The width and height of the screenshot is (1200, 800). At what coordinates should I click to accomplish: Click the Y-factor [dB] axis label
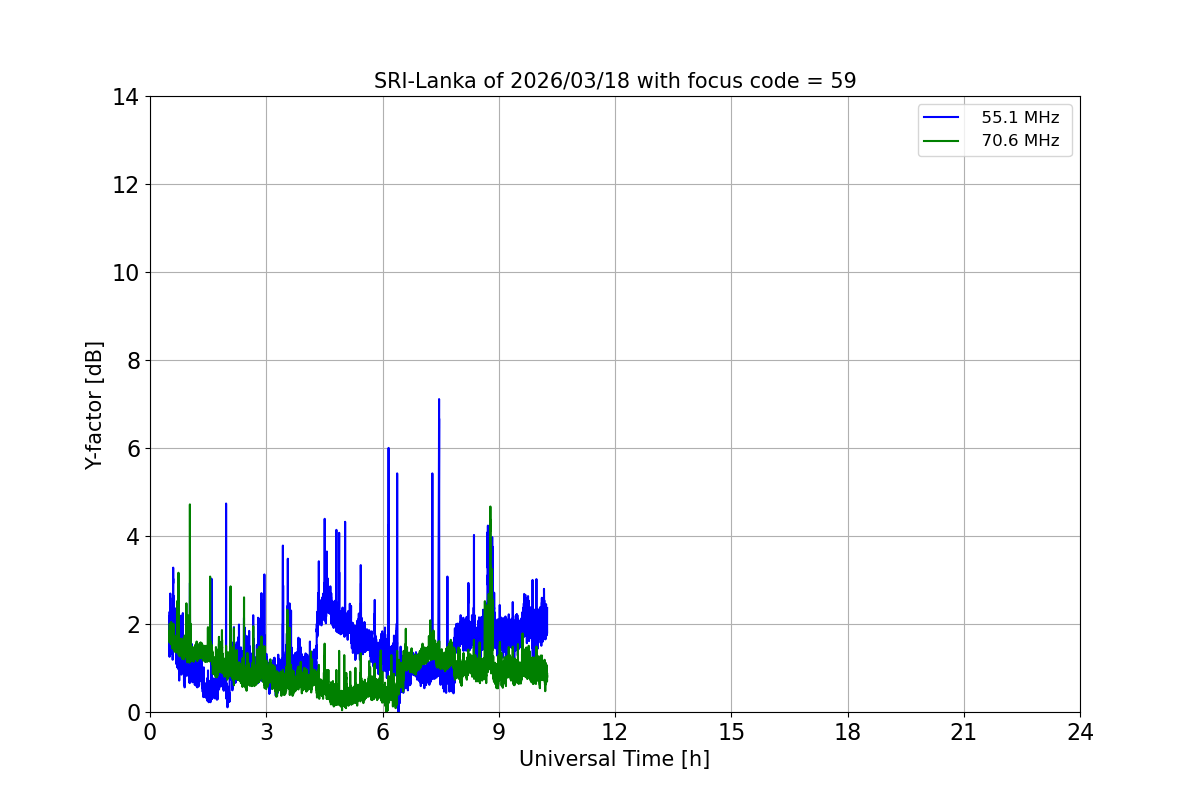click(94, 405)
